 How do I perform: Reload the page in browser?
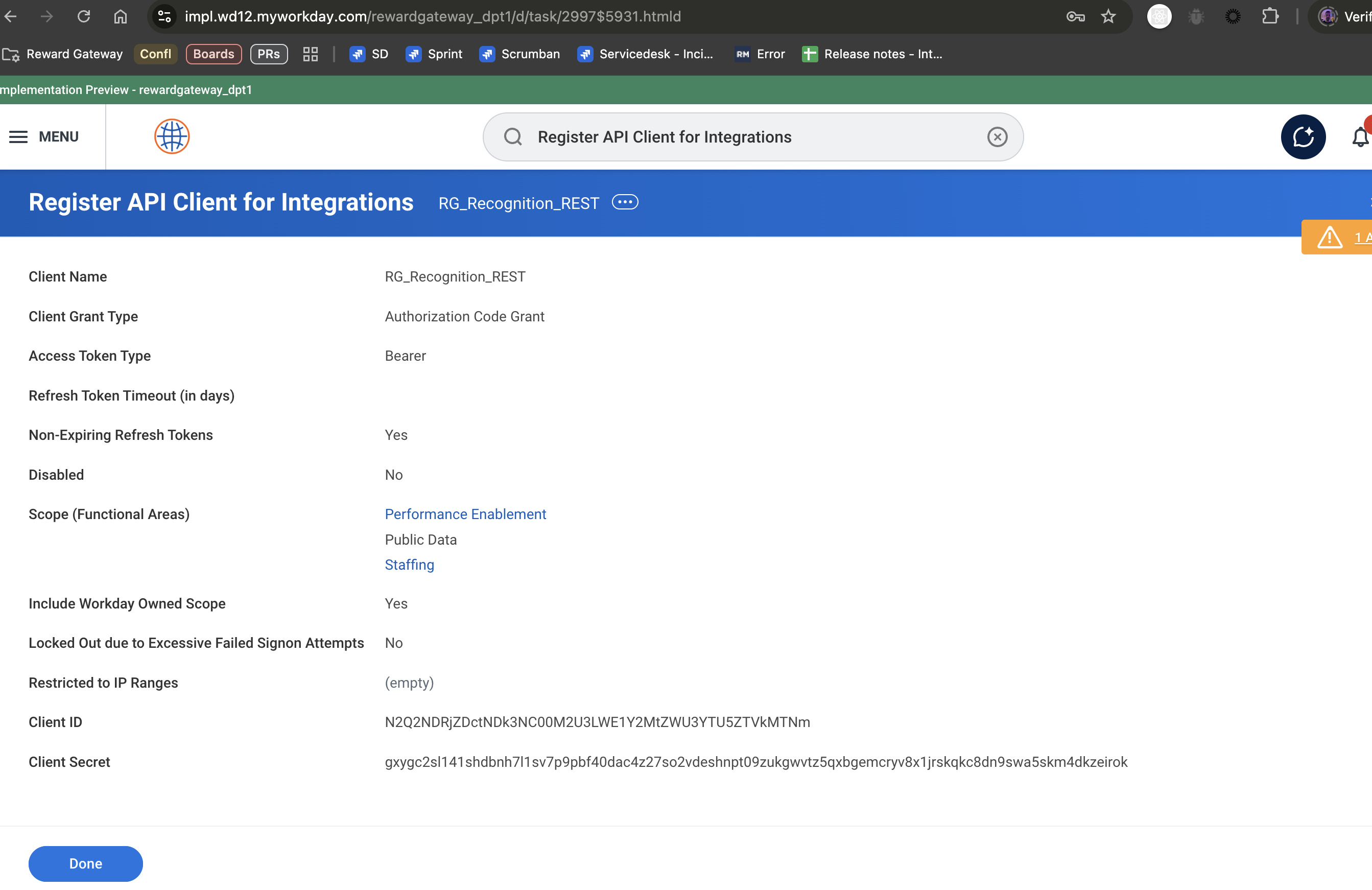84,16
